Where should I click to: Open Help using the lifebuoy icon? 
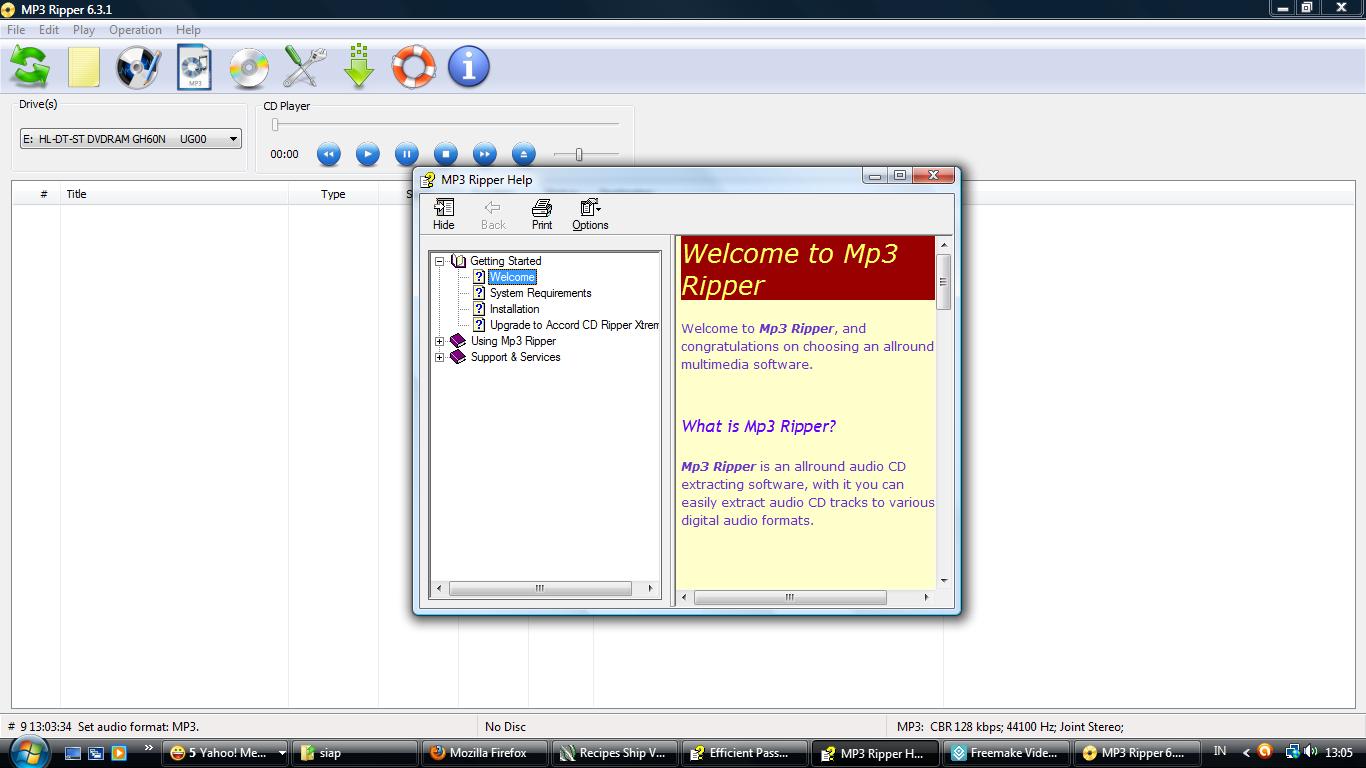[413, 66]
